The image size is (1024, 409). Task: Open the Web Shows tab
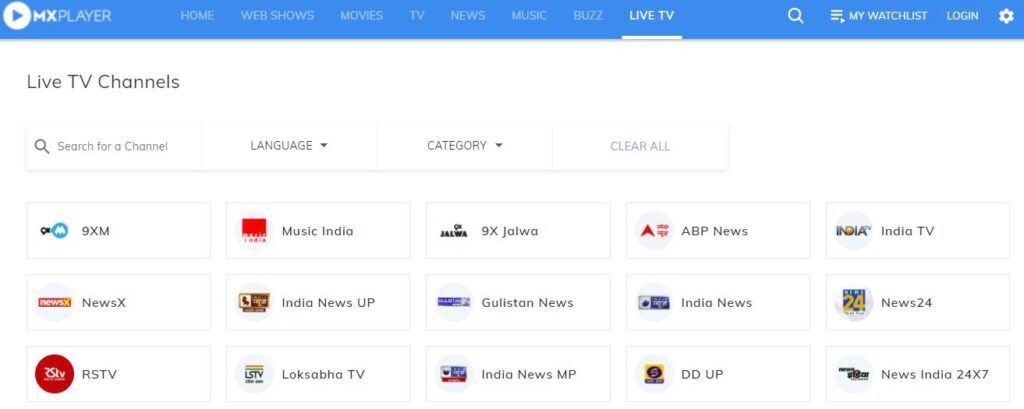[277, 16]
